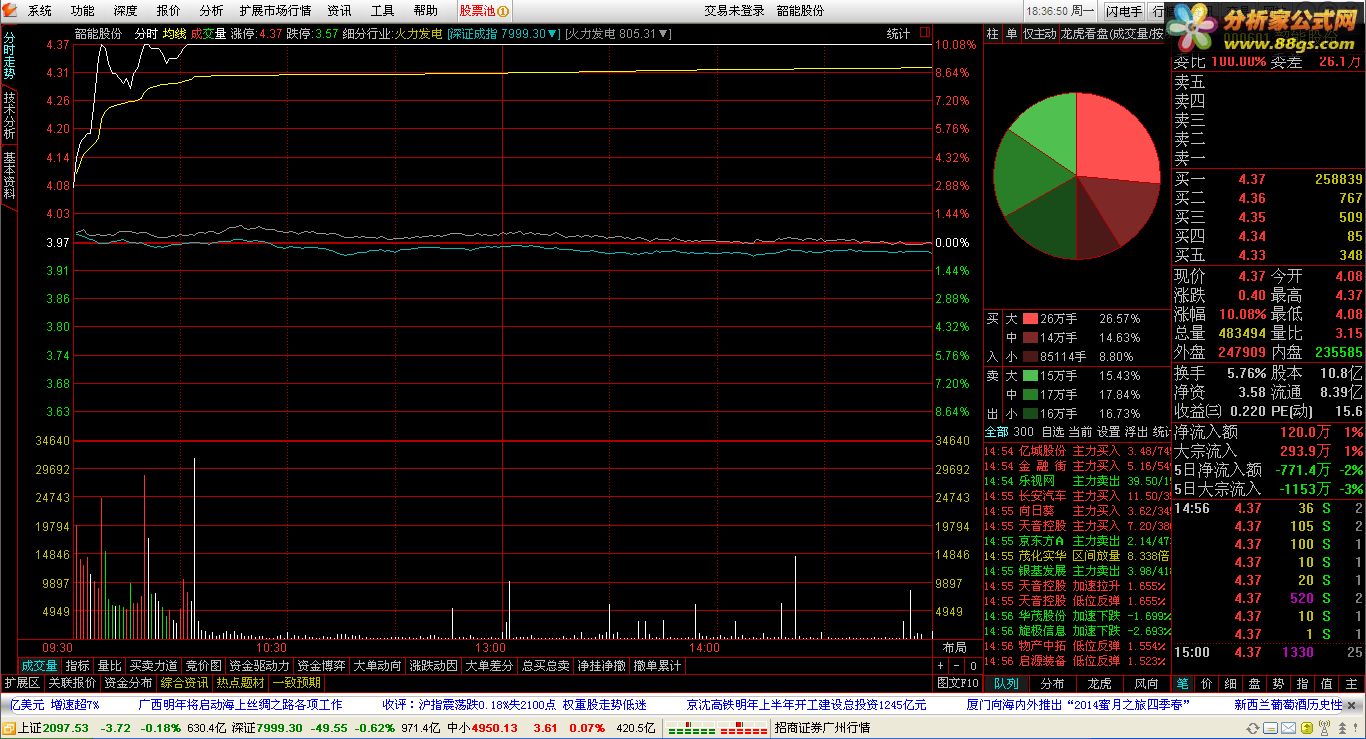Switch to the 龙虎 panel tab

1099,684
